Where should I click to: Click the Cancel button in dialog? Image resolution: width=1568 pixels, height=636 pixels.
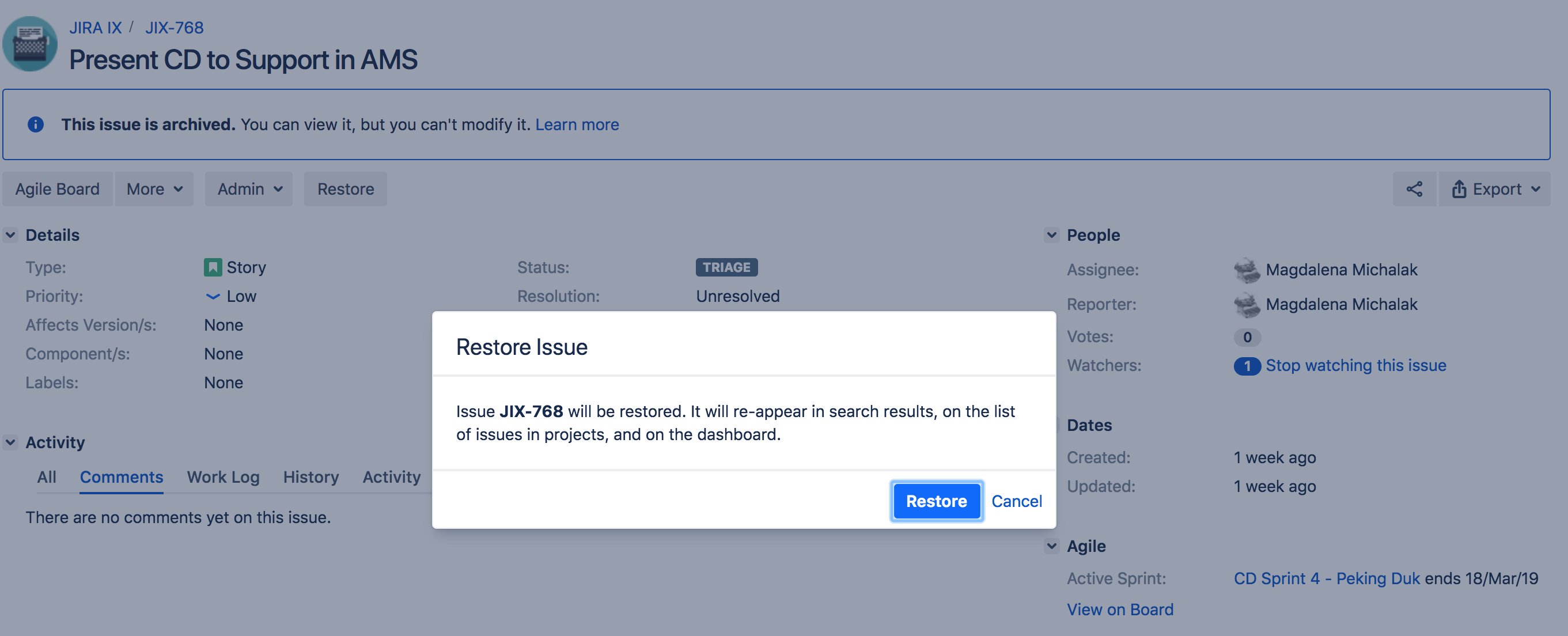click(1016, 500)
